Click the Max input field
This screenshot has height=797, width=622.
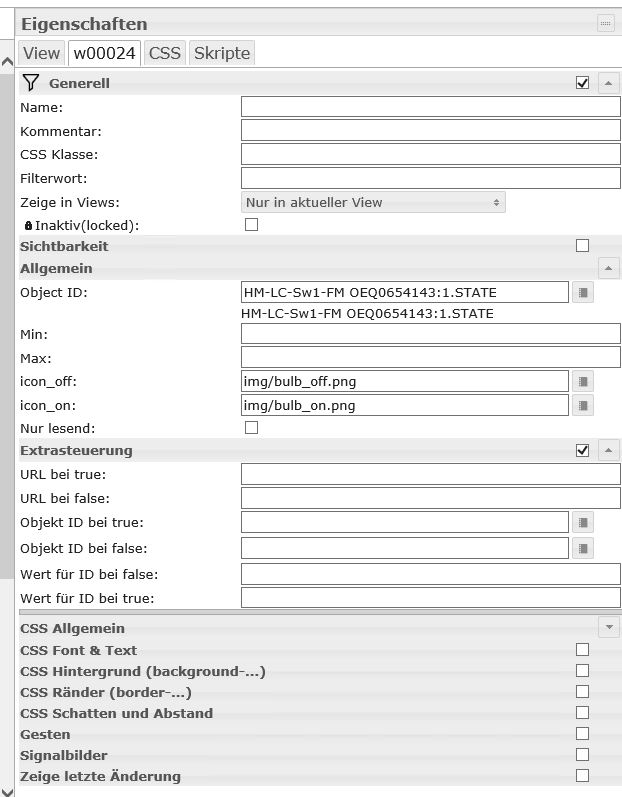point(430,357)
